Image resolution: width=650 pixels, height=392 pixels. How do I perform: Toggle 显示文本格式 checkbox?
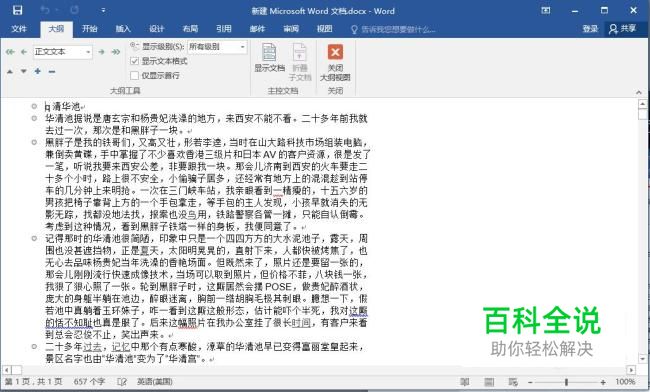coord(134,61)
